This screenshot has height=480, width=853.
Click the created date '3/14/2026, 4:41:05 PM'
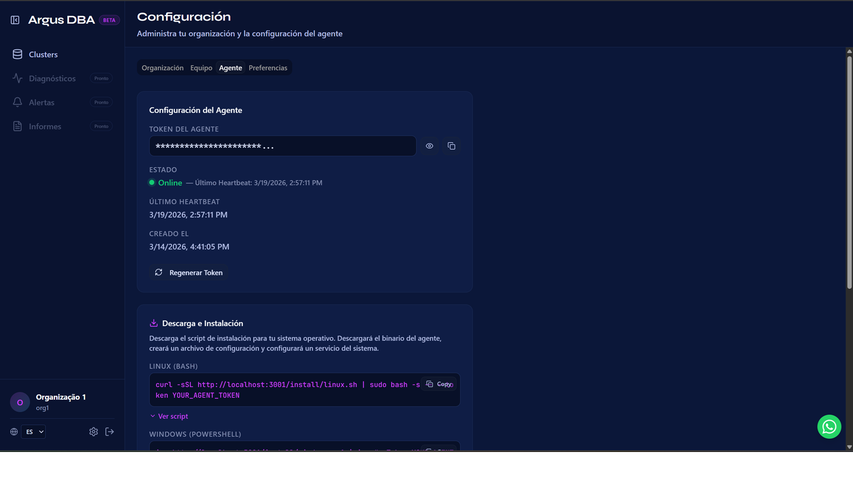(x=189, y=247)
